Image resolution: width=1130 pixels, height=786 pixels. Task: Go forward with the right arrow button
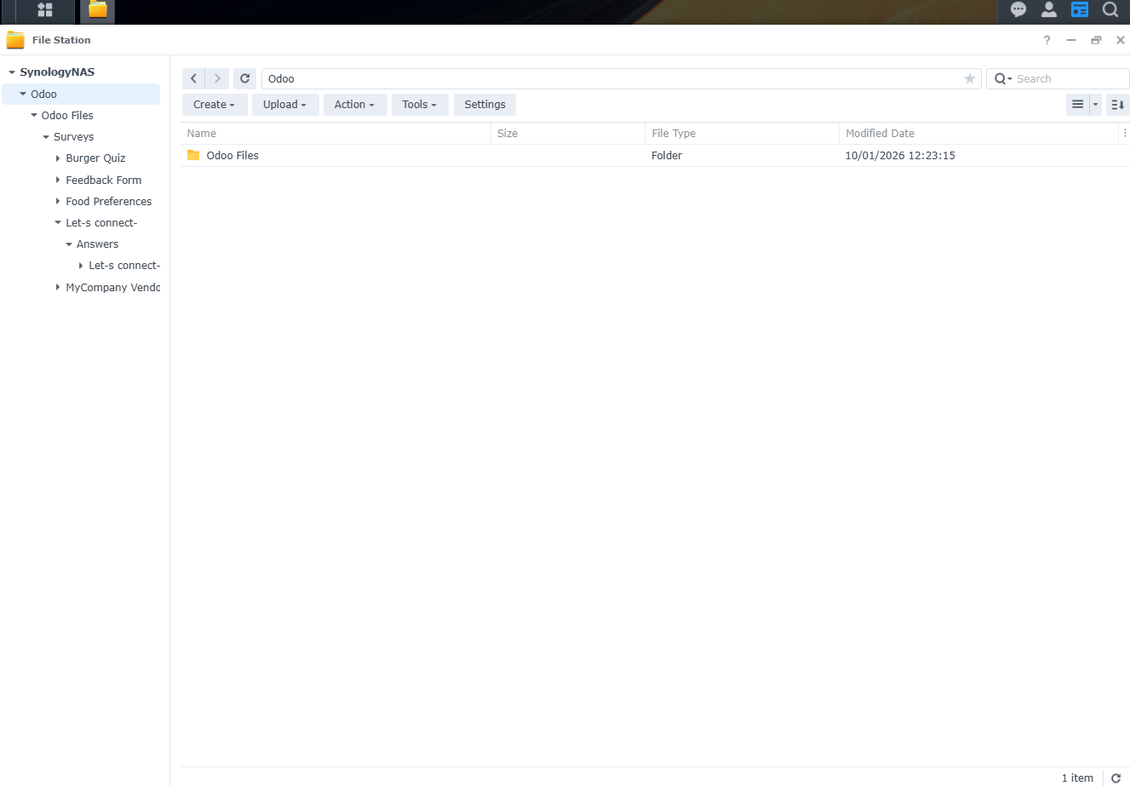coord(217,79)
